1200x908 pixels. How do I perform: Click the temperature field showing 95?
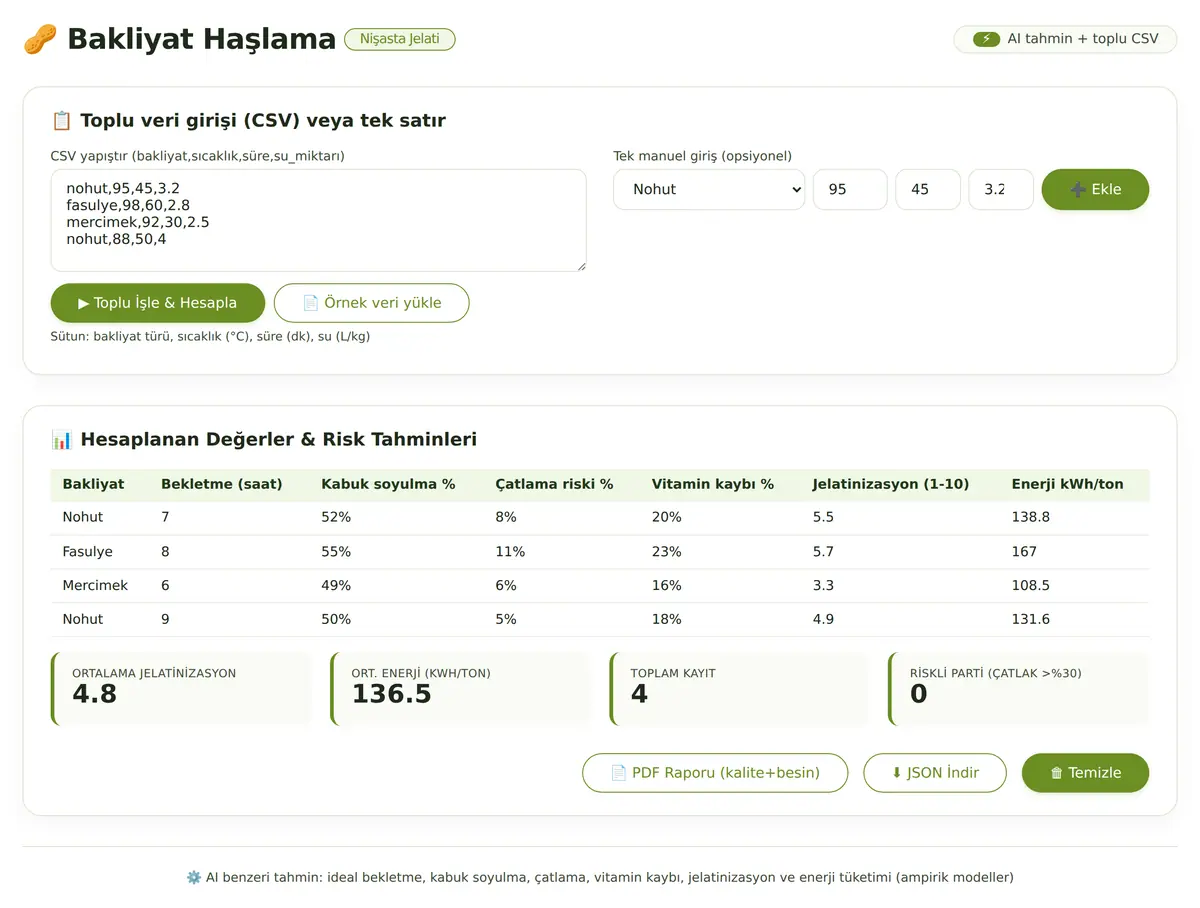click(850, 189)
